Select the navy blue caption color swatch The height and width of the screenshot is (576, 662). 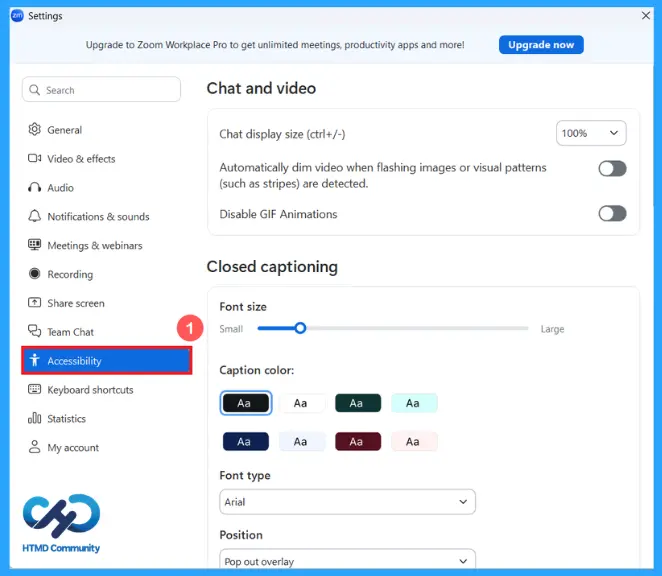coord(246,441)
